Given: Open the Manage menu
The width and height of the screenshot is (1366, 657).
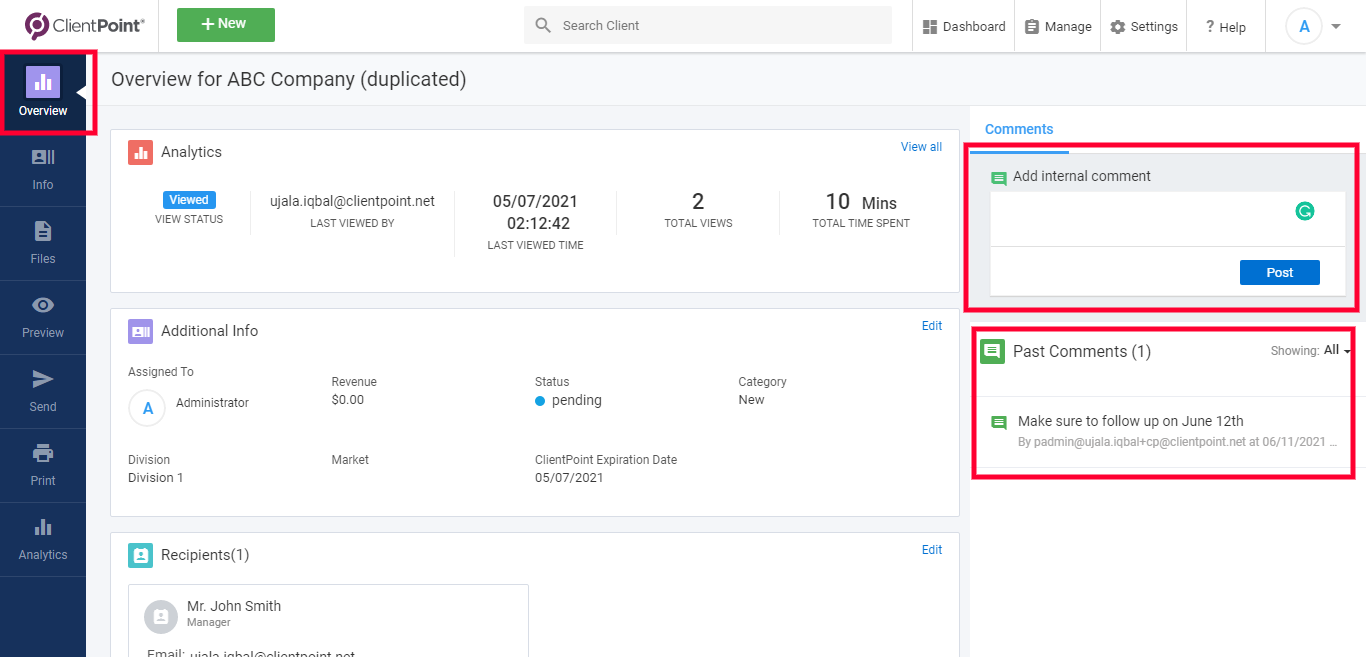Looking at the screenshot, I should (1058, 27).
